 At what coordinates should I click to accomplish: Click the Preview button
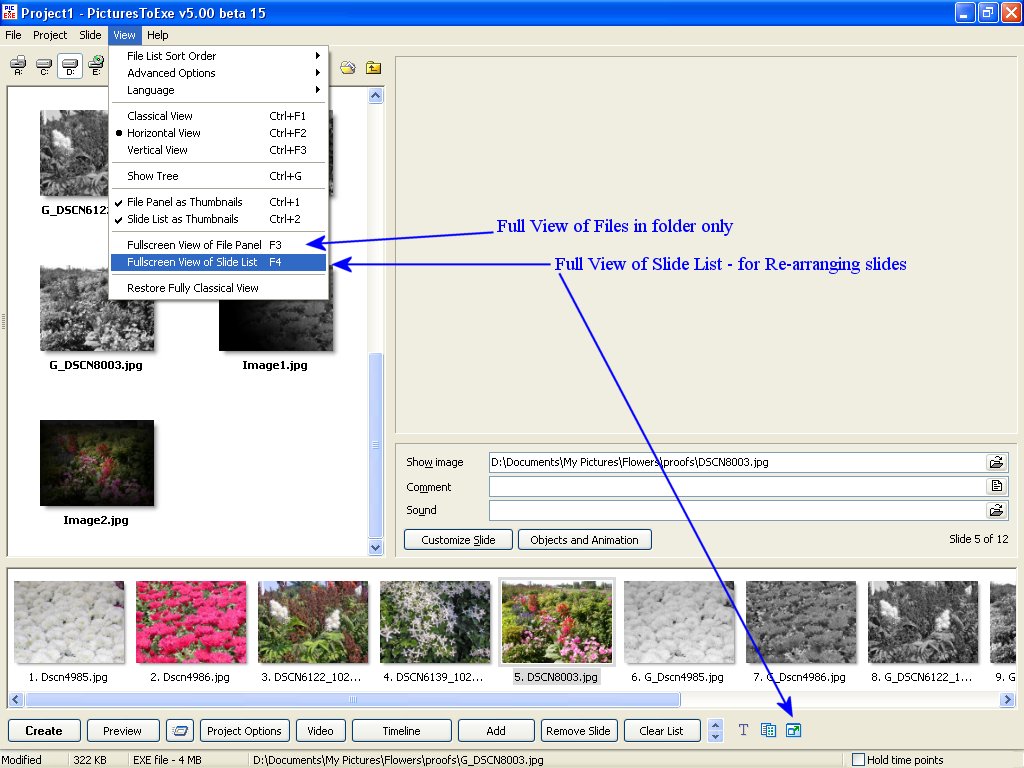click(x=122, y=731)
